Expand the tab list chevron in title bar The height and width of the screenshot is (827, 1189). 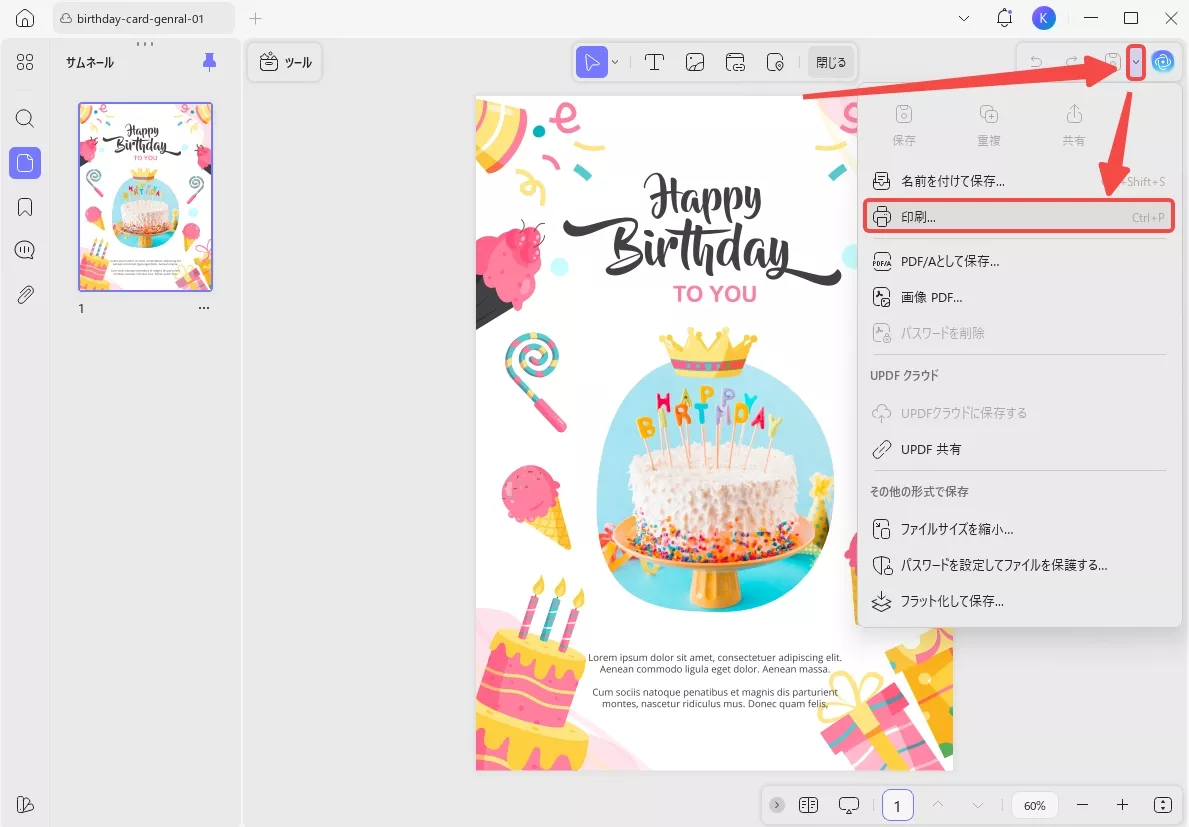[964, 18]
